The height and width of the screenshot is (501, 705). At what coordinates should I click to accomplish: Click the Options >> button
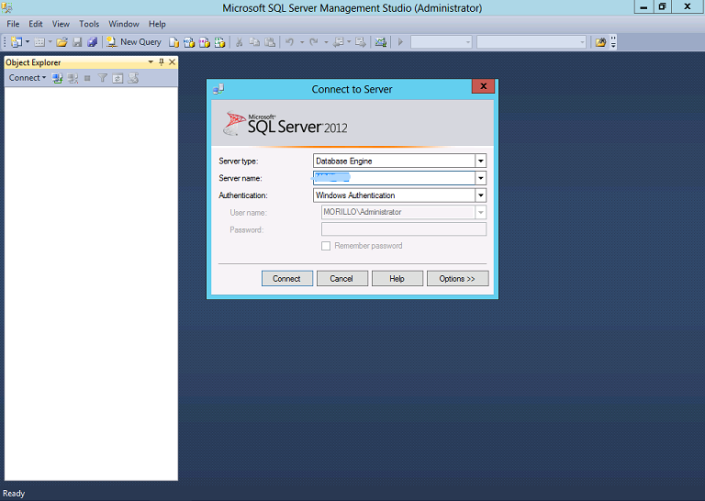pos(457,279)
